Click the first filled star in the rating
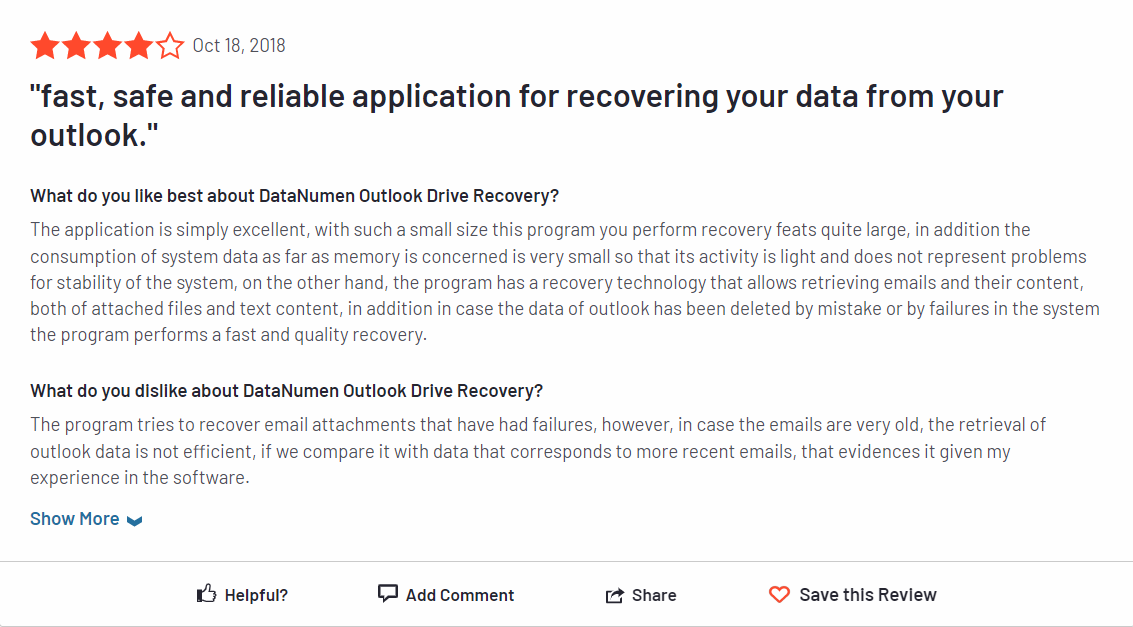The width and height of the screenshot is (1133, 627). (x=46, y=45)
